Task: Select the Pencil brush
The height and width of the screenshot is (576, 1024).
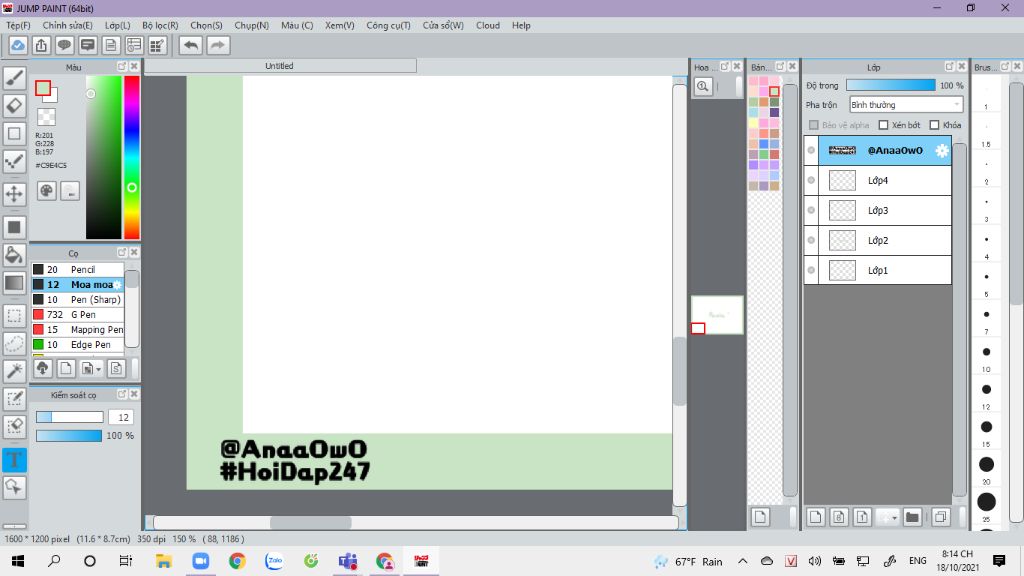Action: coord(78,270)
